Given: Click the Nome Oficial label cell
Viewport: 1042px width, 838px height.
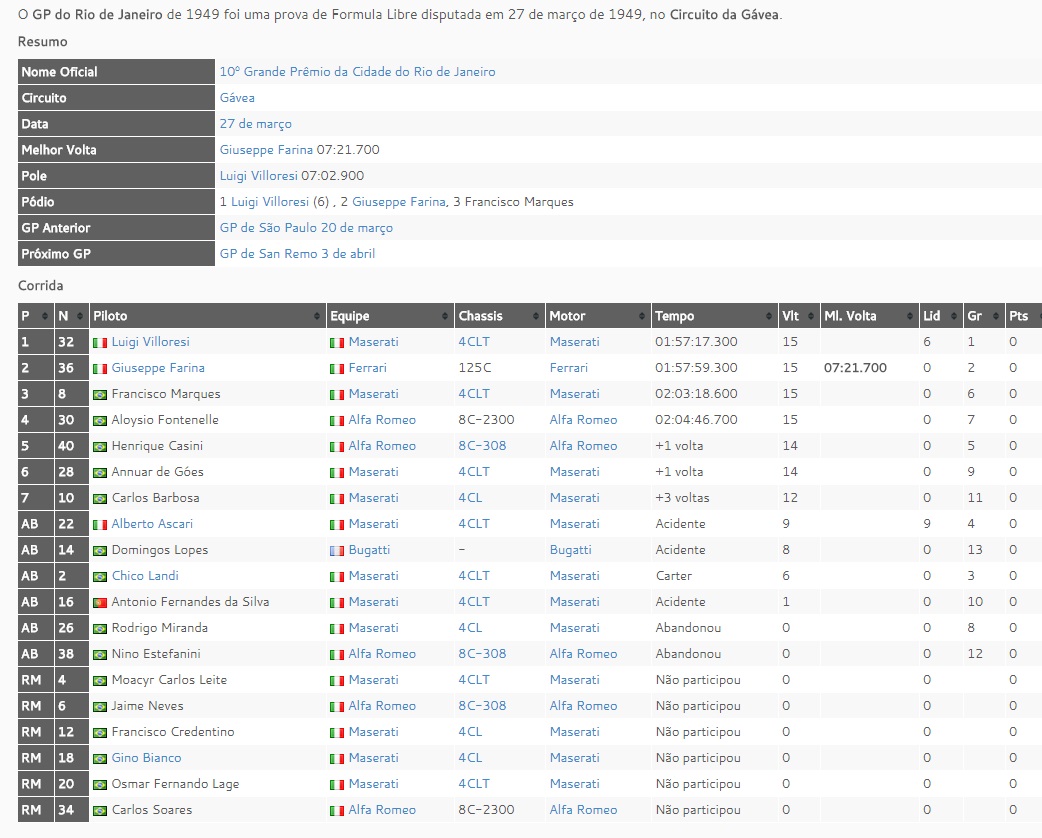Looking at the screenshot, I should click(116, 72).
